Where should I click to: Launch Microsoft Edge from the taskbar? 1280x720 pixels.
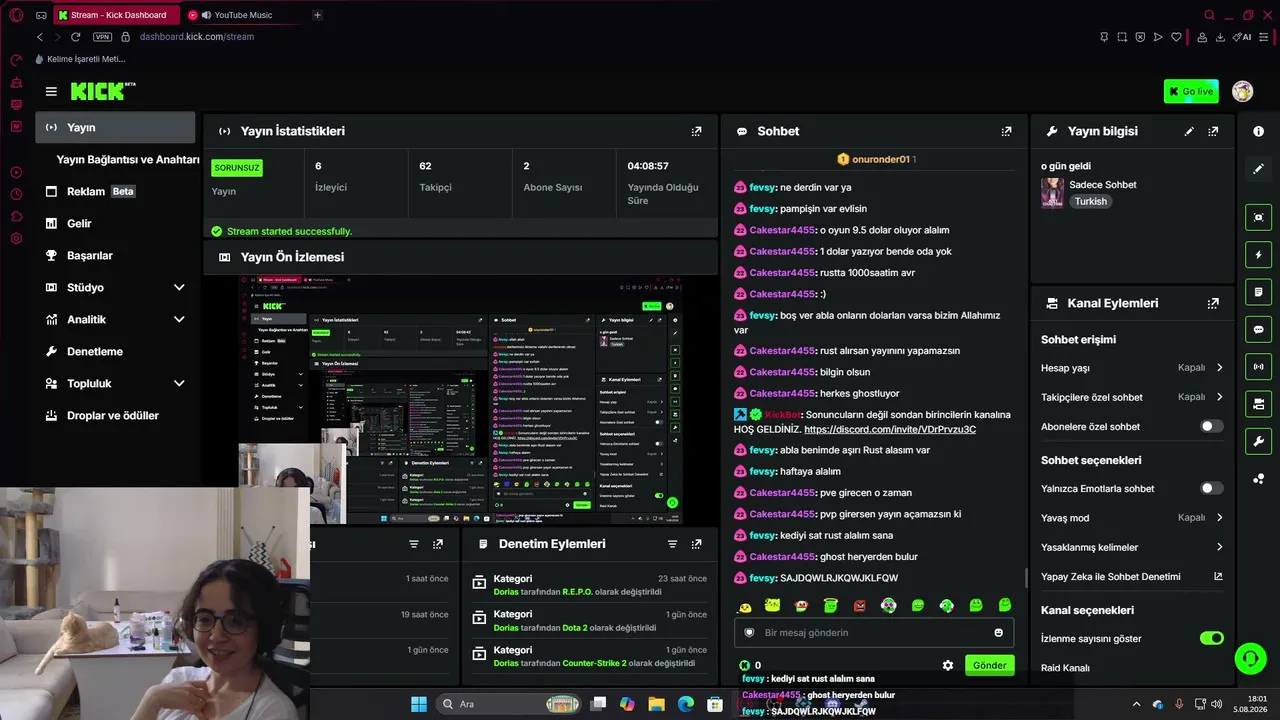(686, 704)
